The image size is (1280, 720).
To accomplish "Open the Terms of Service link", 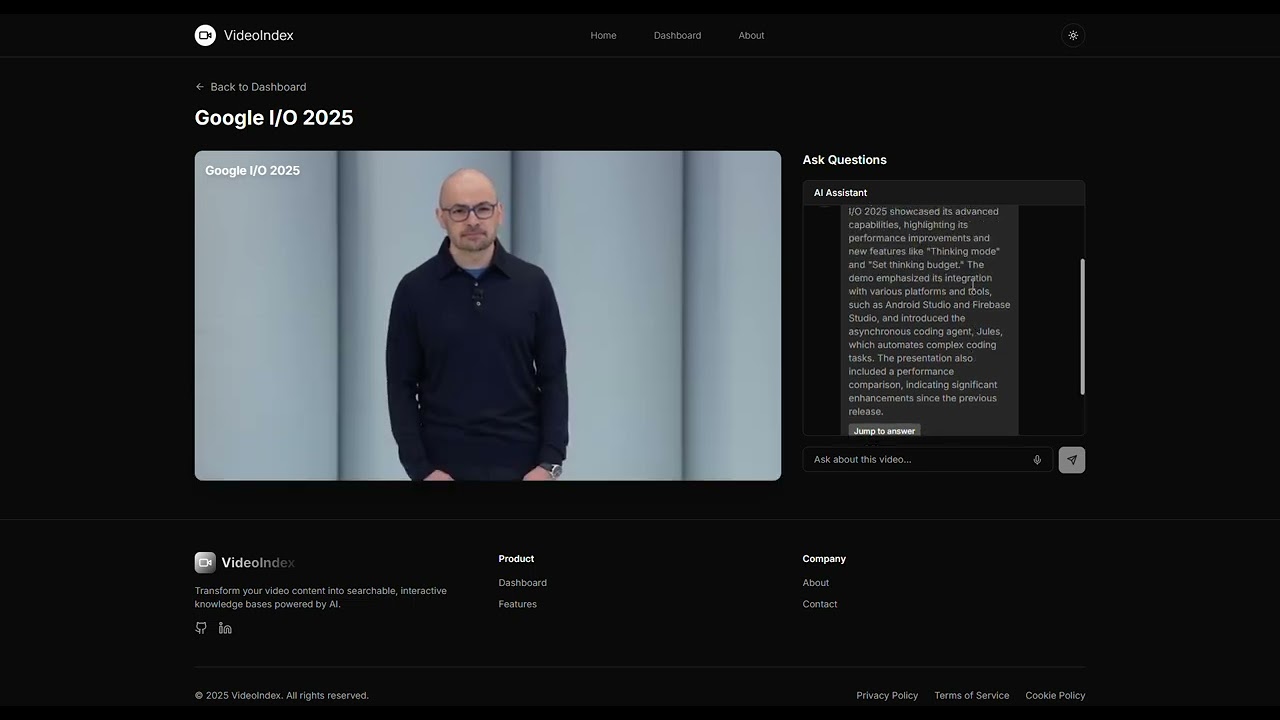I will tap(972, 695).
